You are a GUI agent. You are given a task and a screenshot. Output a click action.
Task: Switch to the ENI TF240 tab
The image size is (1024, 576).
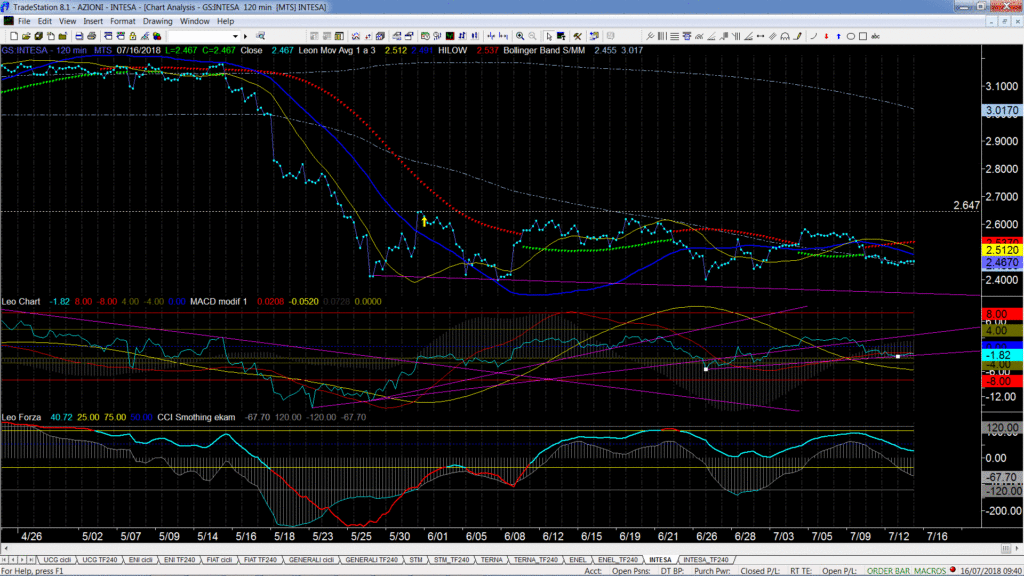[x=180, y=560]
